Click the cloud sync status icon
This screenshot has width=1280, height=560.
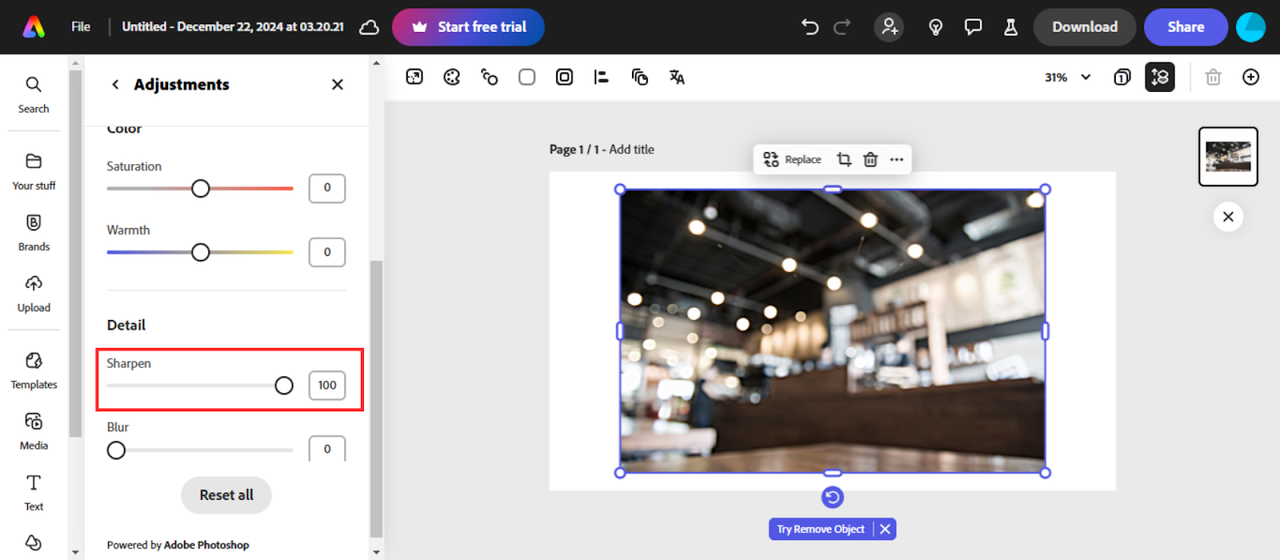pyautogui.click(x=369, y=27)
